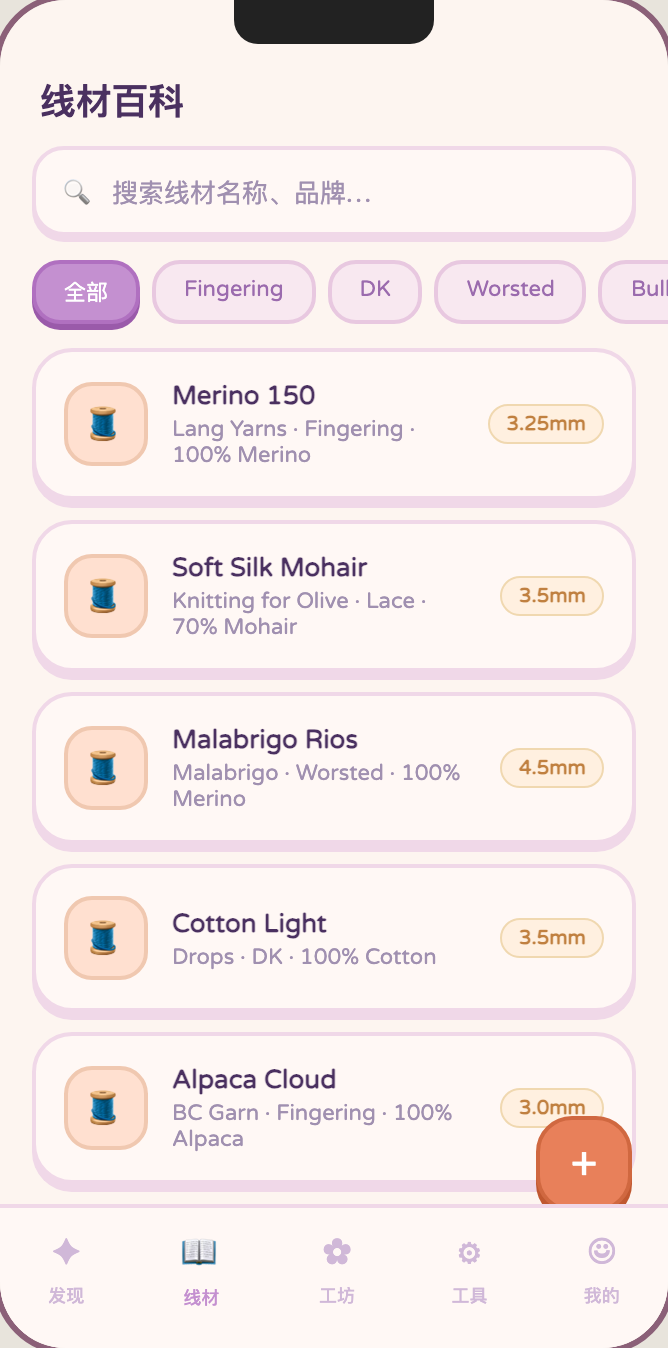Screen dimensions: 668x1348
Task: Tap the Merino 150 yarn spool icon
Action: point(105,424)
